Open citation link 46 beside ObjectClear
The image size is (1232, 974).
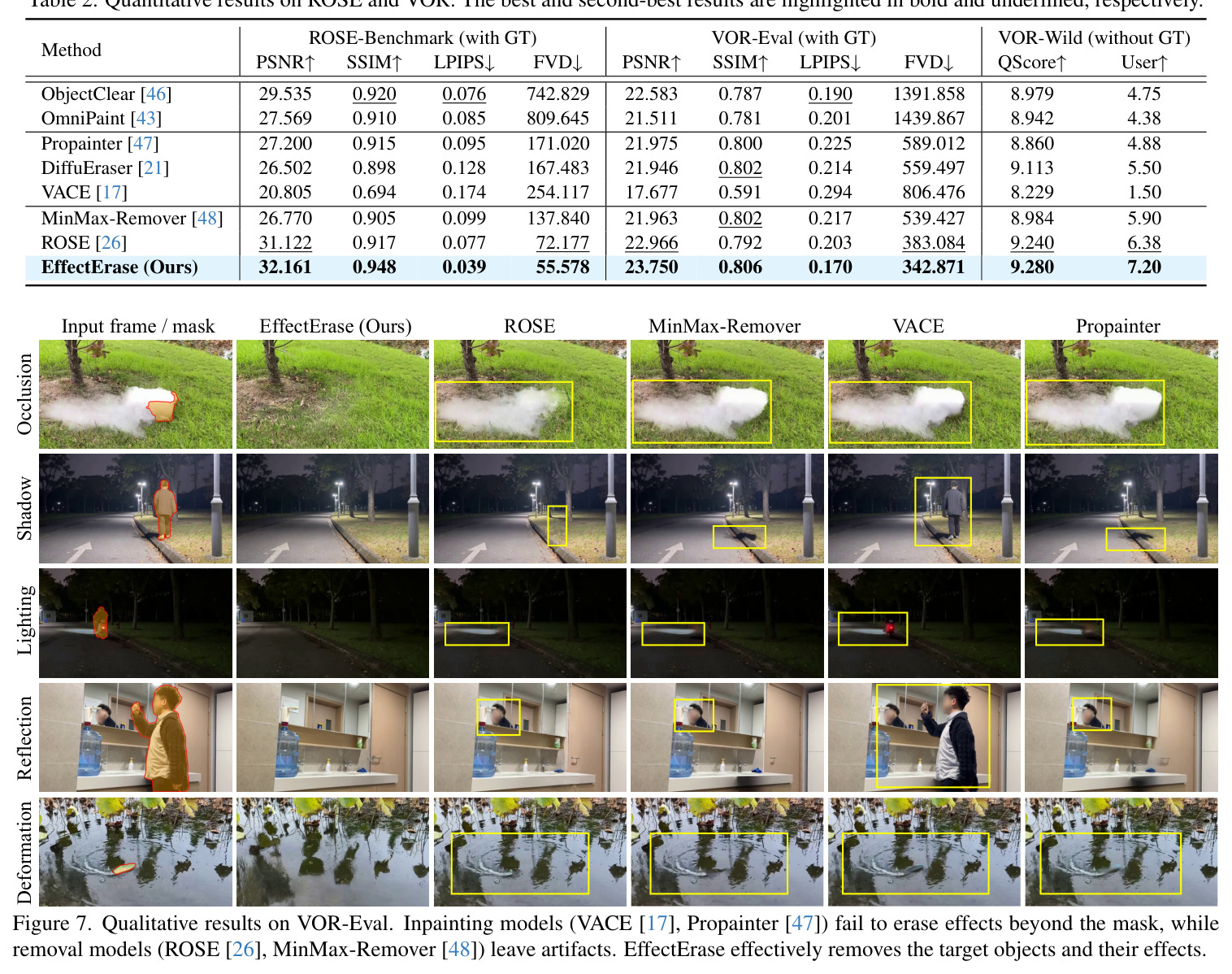[156, 94]
